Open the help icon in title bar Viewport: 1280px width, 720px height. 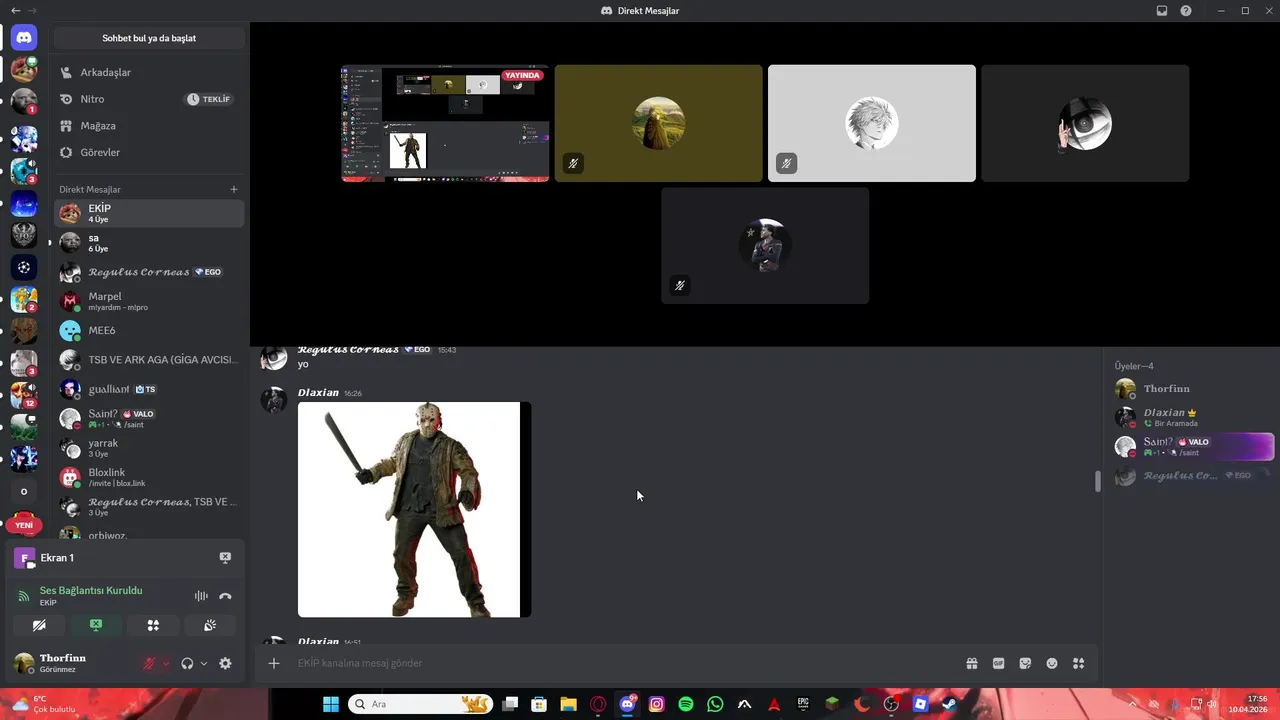tap(1186, 10)
